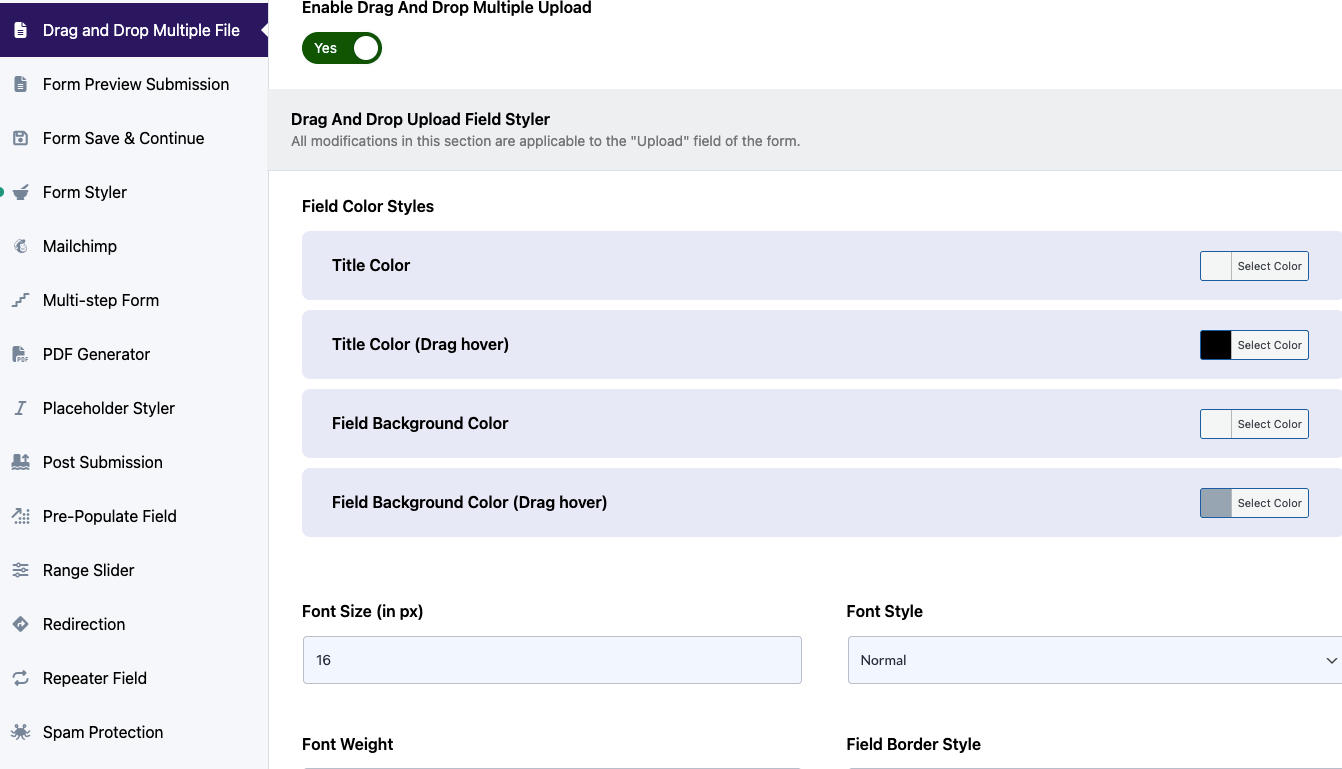
Task: Click Select Color for Title Color
Action: pyautogui.click(x=1269, y=265)
